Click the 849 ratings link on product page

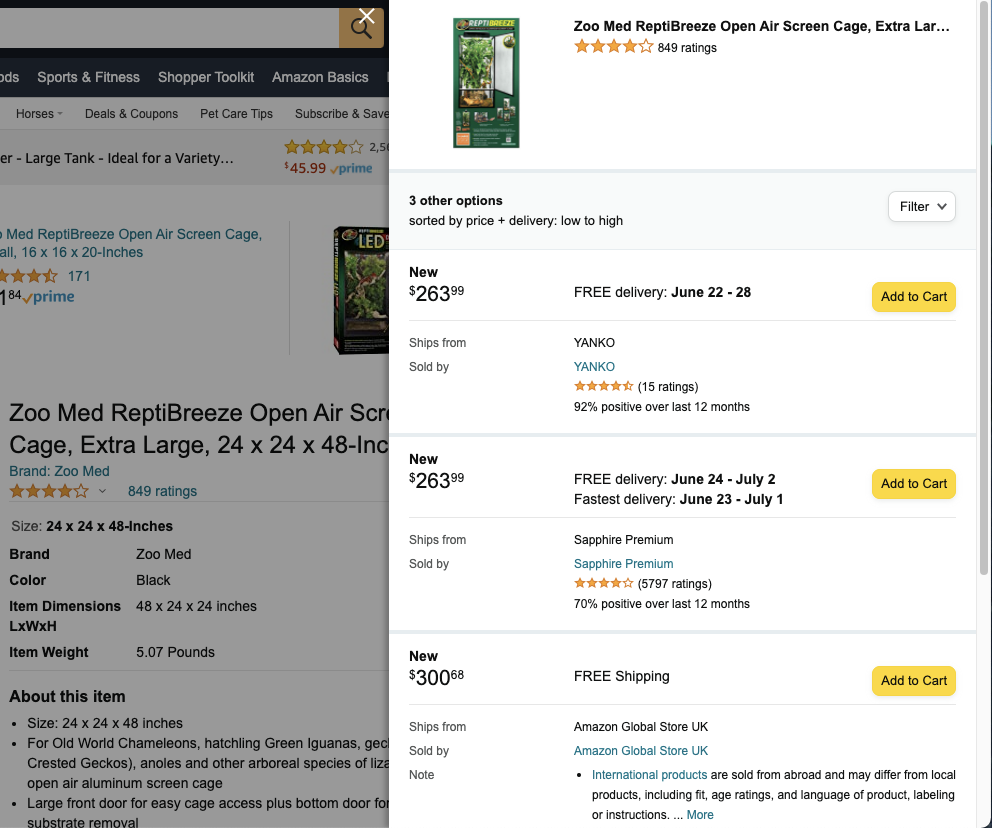162,491
